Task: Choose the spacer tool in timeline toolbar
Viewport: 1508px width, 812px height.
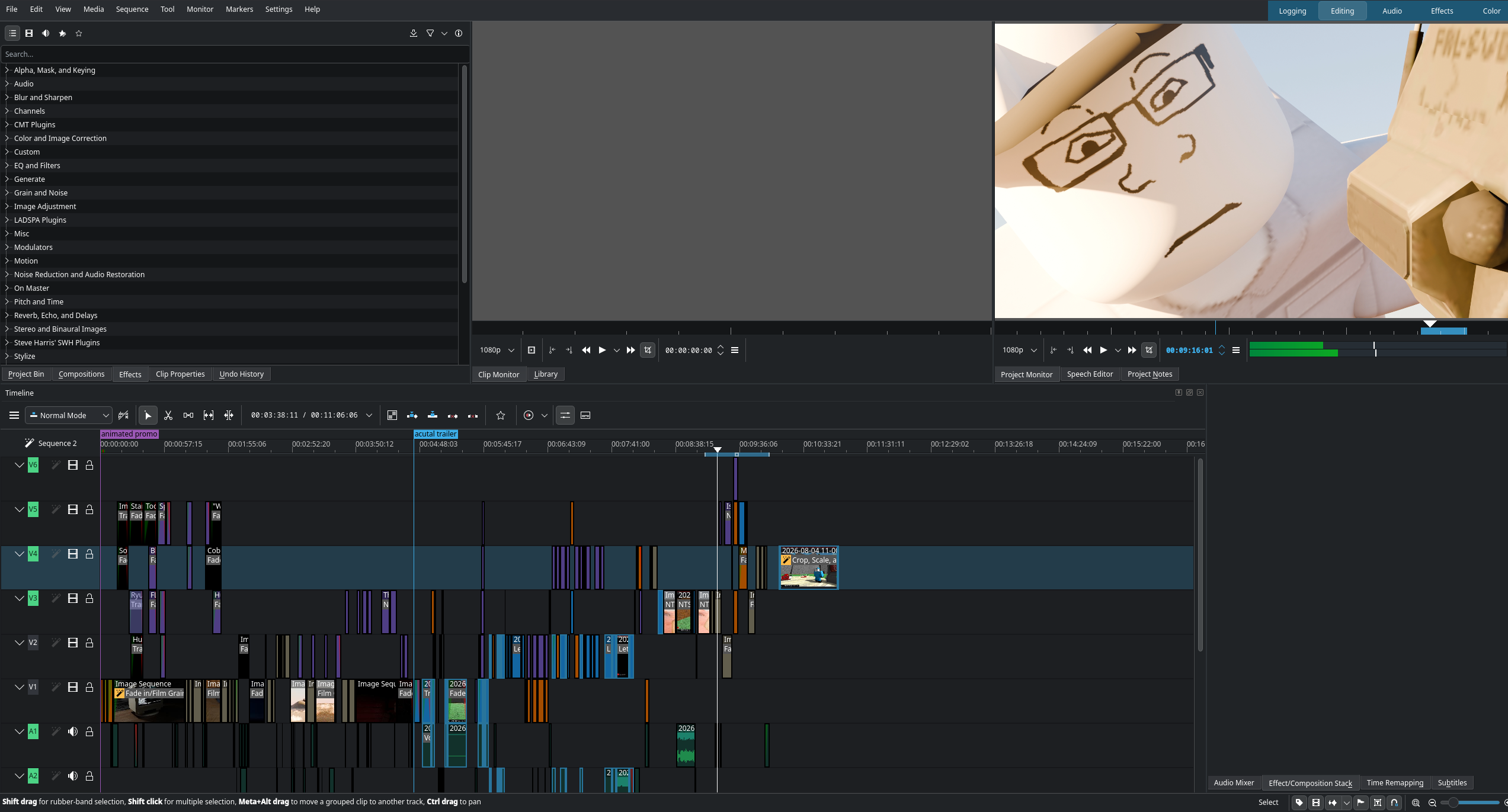Action: pyautogui.click(x=188, y=416)
